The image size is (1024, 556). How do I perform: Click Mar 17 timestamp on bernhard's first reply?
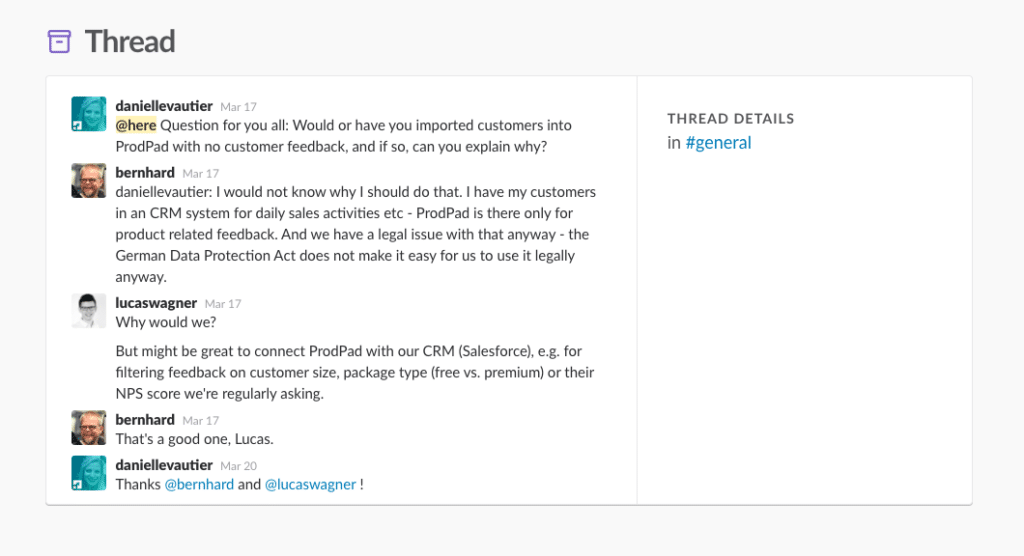(x=200, y=173)
